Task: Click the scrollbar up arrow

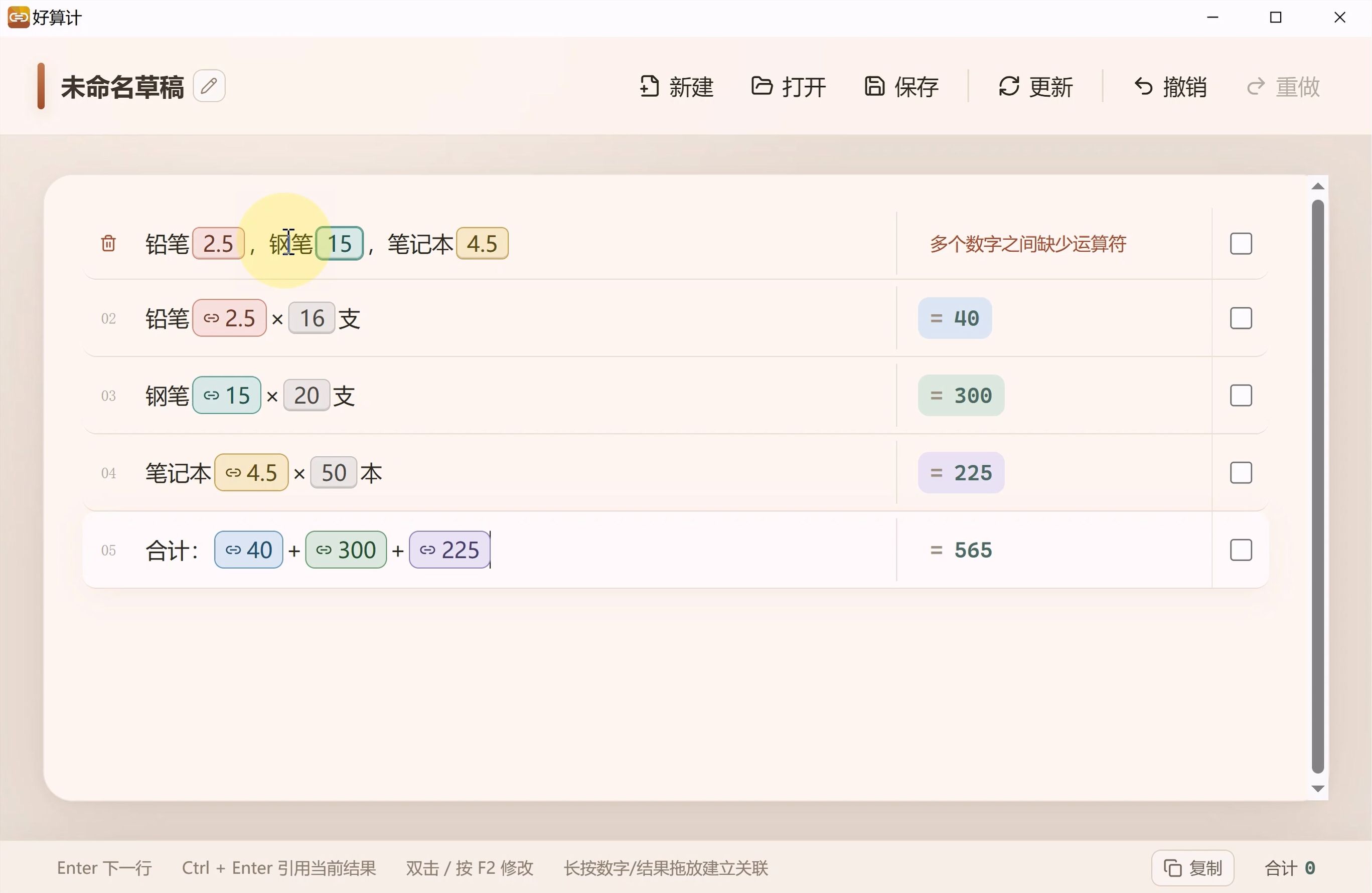Action: (x=1318, y=186)
